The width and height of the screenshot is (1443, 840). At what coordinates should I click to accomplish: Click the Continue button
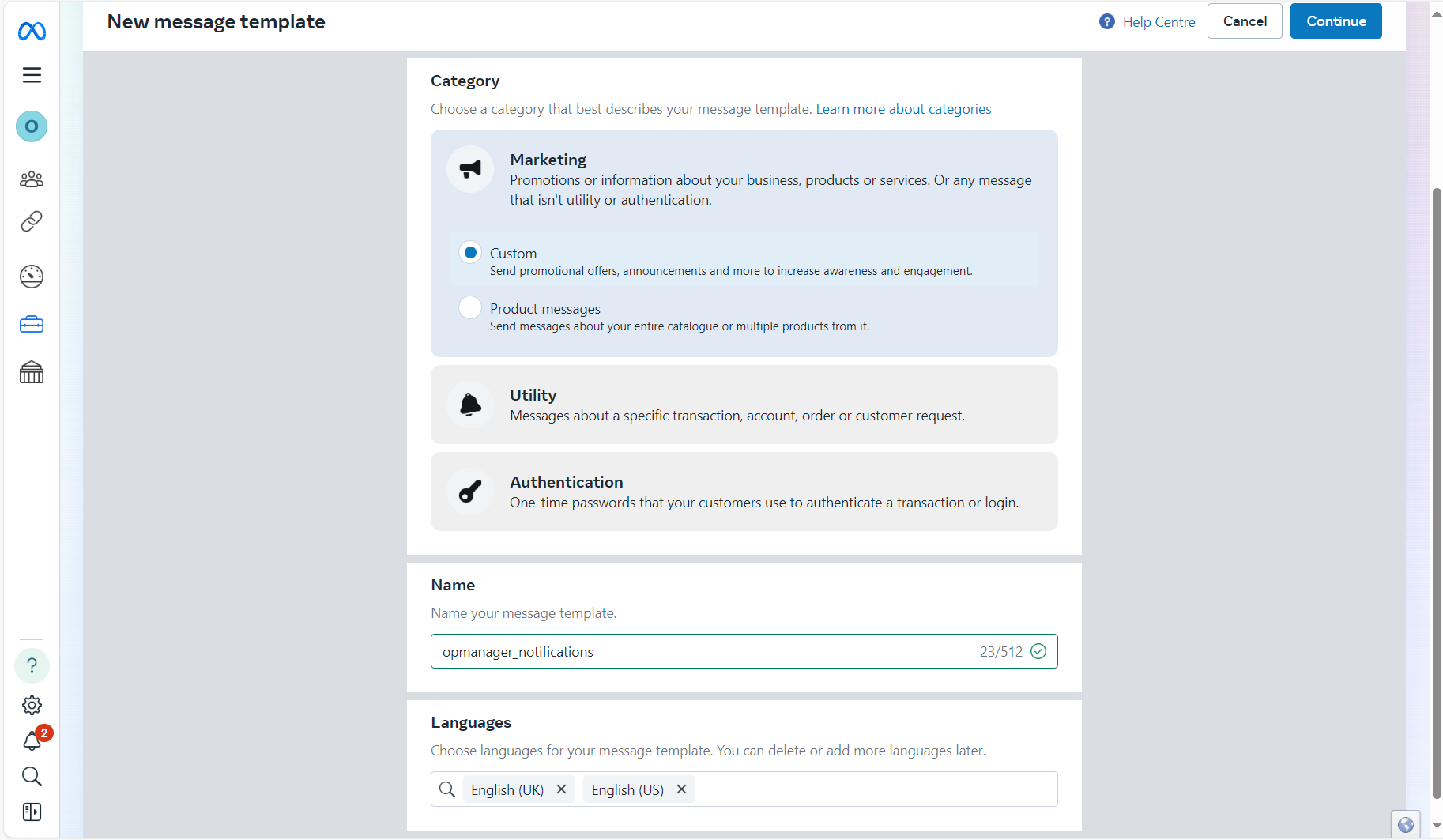tap(1336, 21)
